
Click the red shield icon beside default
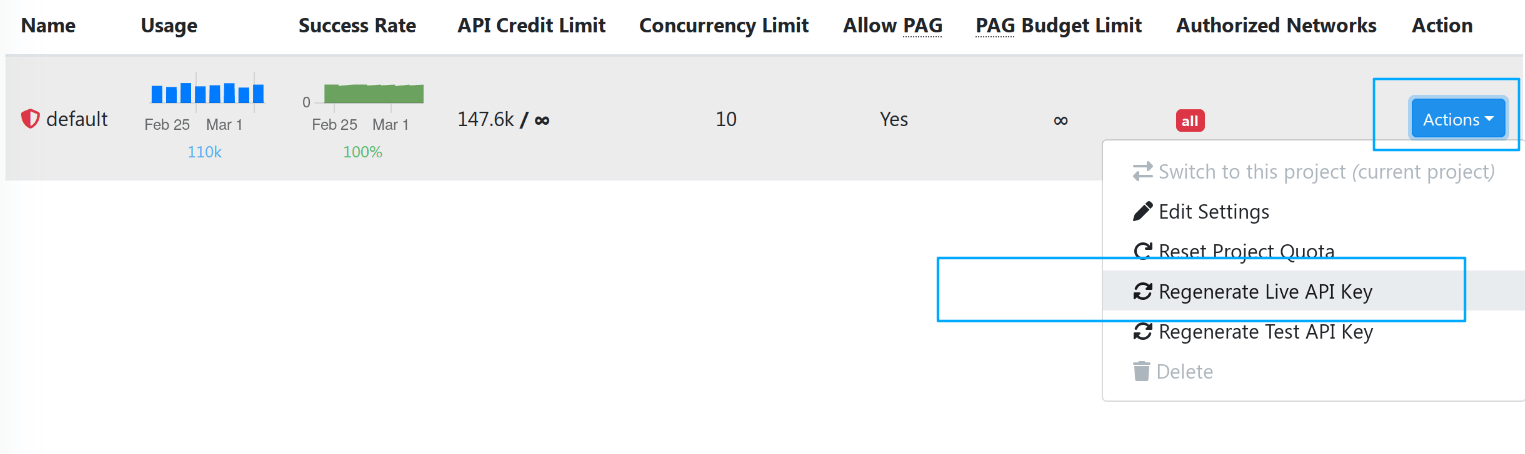30,119
